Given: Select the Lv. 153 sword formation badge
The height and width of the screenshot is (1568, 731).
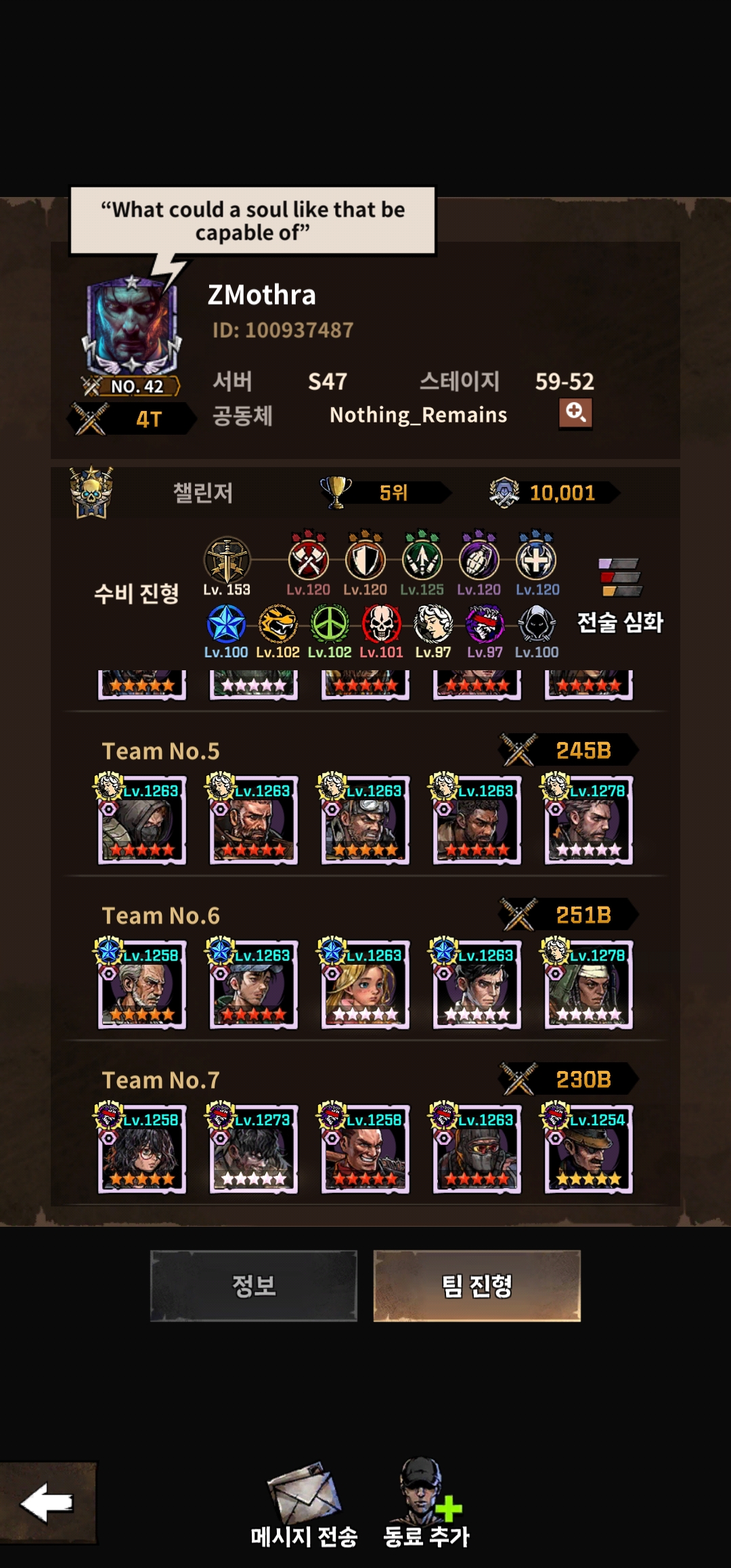Looking at the screenshot, I should click(227, 561).
